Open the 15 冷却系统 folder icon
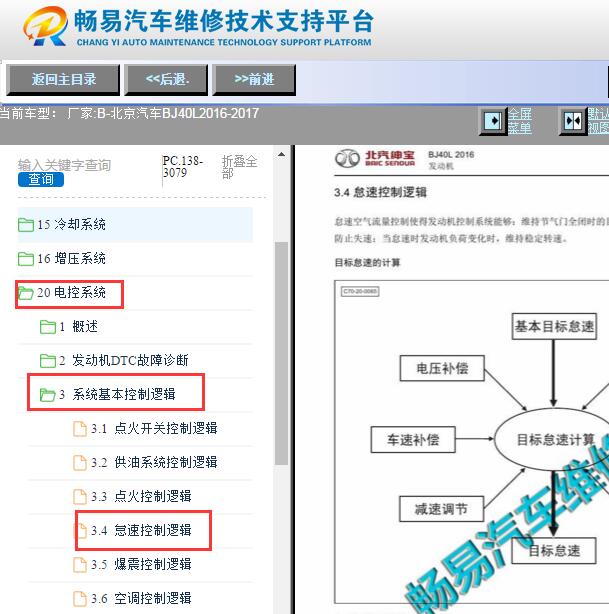609x614 pixels. [x=26, y=225]
